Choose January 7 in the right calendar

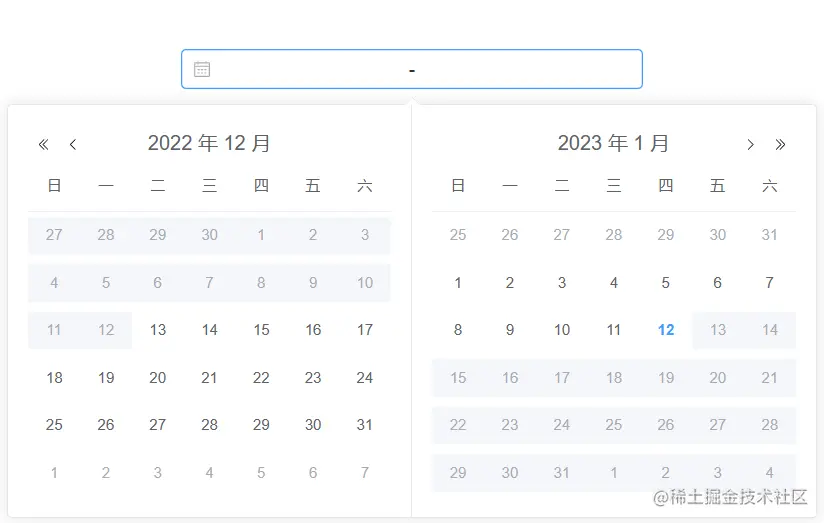(x=769, y=283)
